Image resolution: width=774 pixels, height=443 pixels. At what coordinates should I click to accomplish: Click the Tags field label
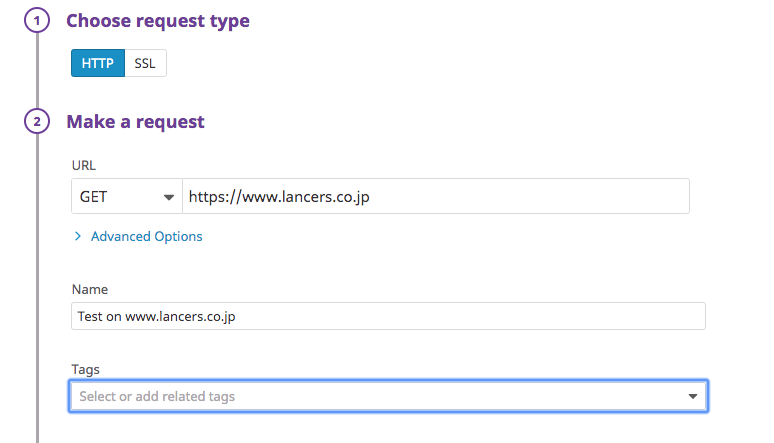86,369
